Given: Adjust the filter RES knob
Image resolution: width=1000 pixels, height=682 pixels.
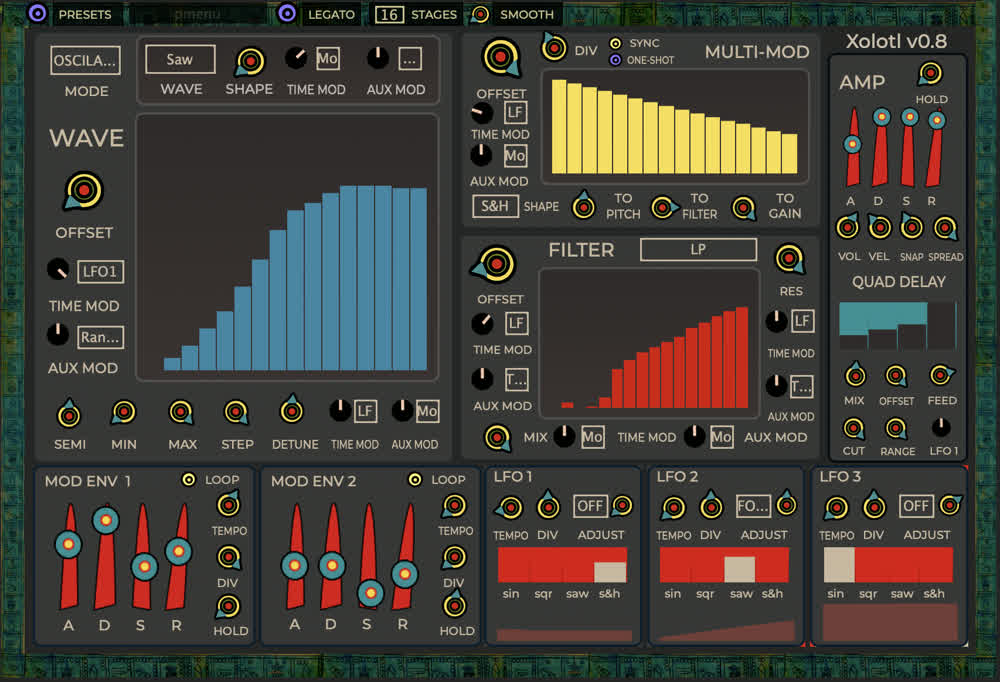Looking at the screenshot, I should [x=790, y=258].
